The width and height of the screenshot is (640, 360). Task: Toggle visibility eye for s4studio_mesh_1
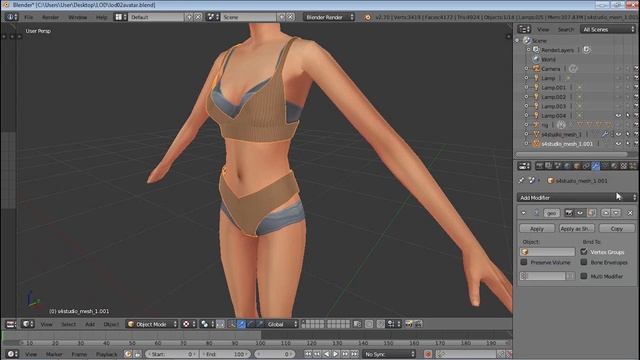(x=618, y=134)
